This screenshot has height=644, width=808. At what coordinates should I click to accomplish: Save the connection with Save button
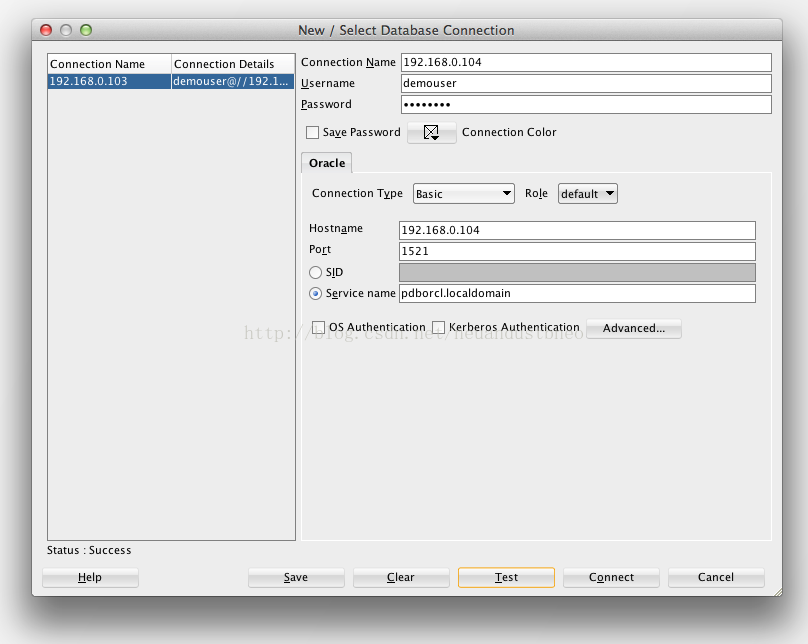(x=296, y=577)
